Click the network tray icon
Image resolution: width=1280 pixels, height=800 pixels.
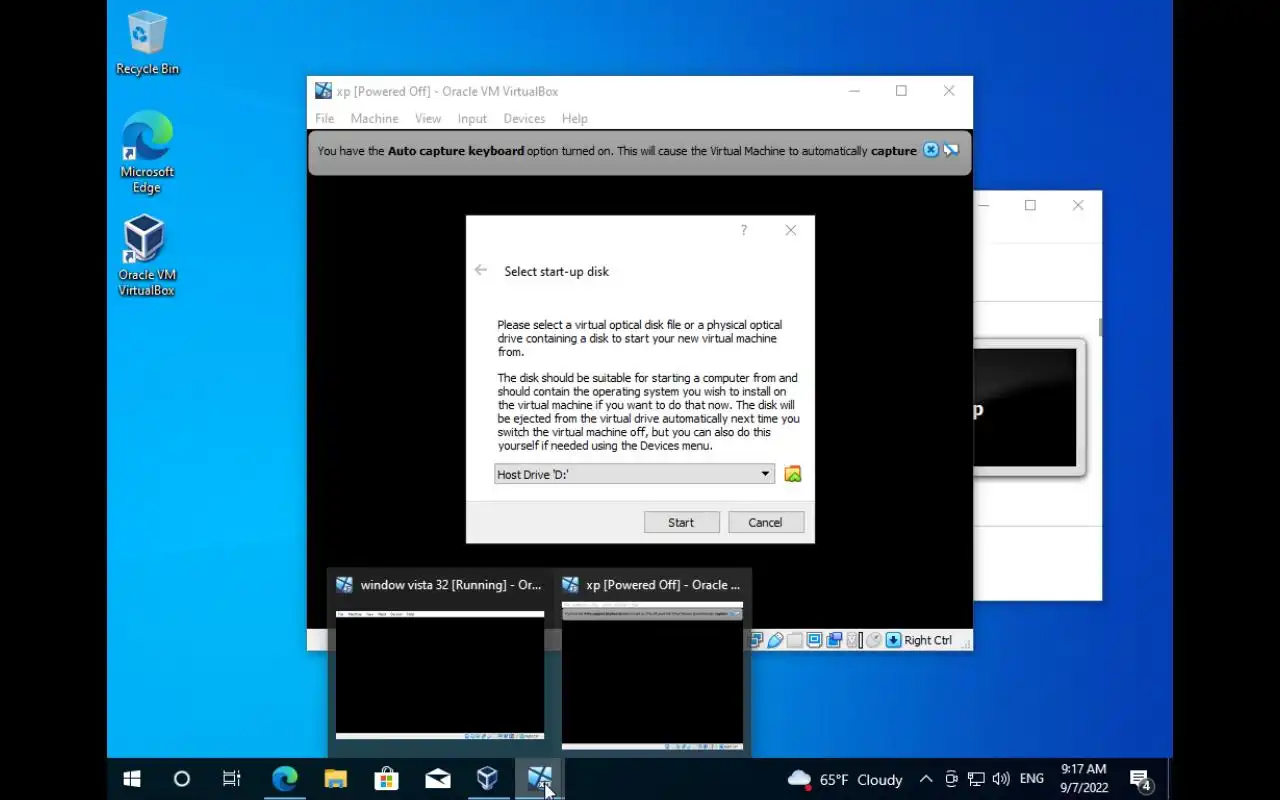coord(976,779)
